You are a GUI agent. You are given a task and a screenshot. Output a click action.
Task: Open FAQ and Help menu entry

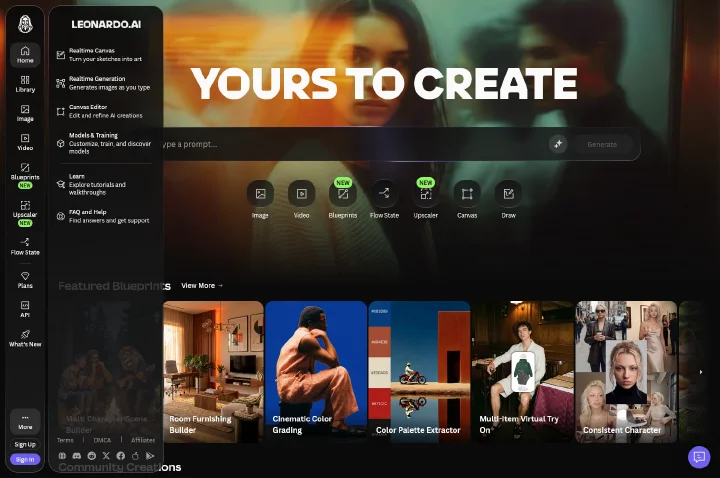click(104, 216)
